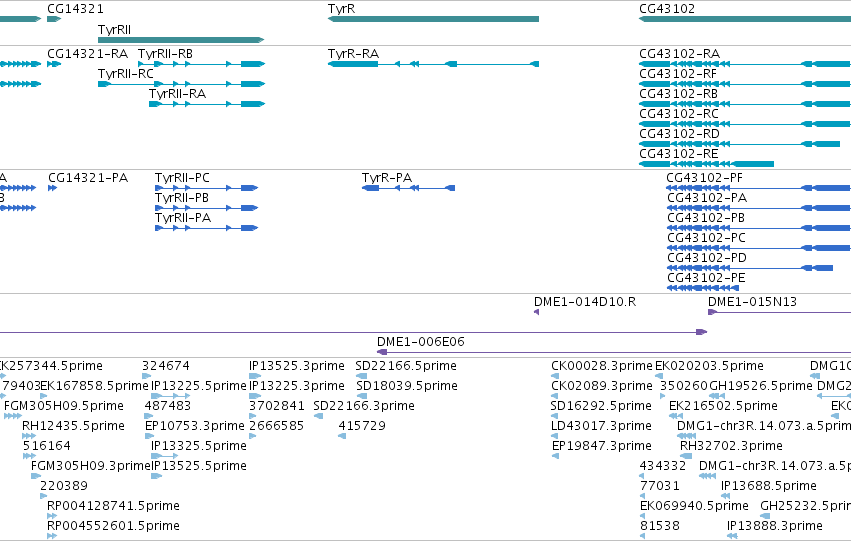
Task: Select the IP13325.5prime EST label
Action: coord(199,447)
